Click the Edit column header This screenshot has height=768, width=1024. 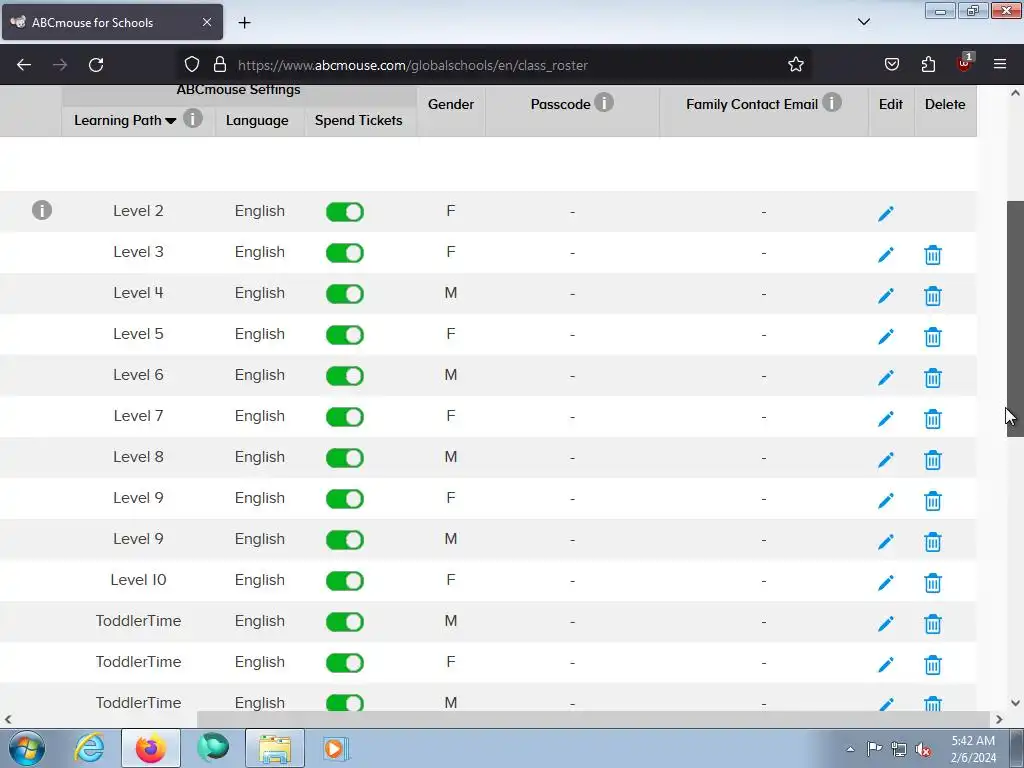click(x=891, y=104)
